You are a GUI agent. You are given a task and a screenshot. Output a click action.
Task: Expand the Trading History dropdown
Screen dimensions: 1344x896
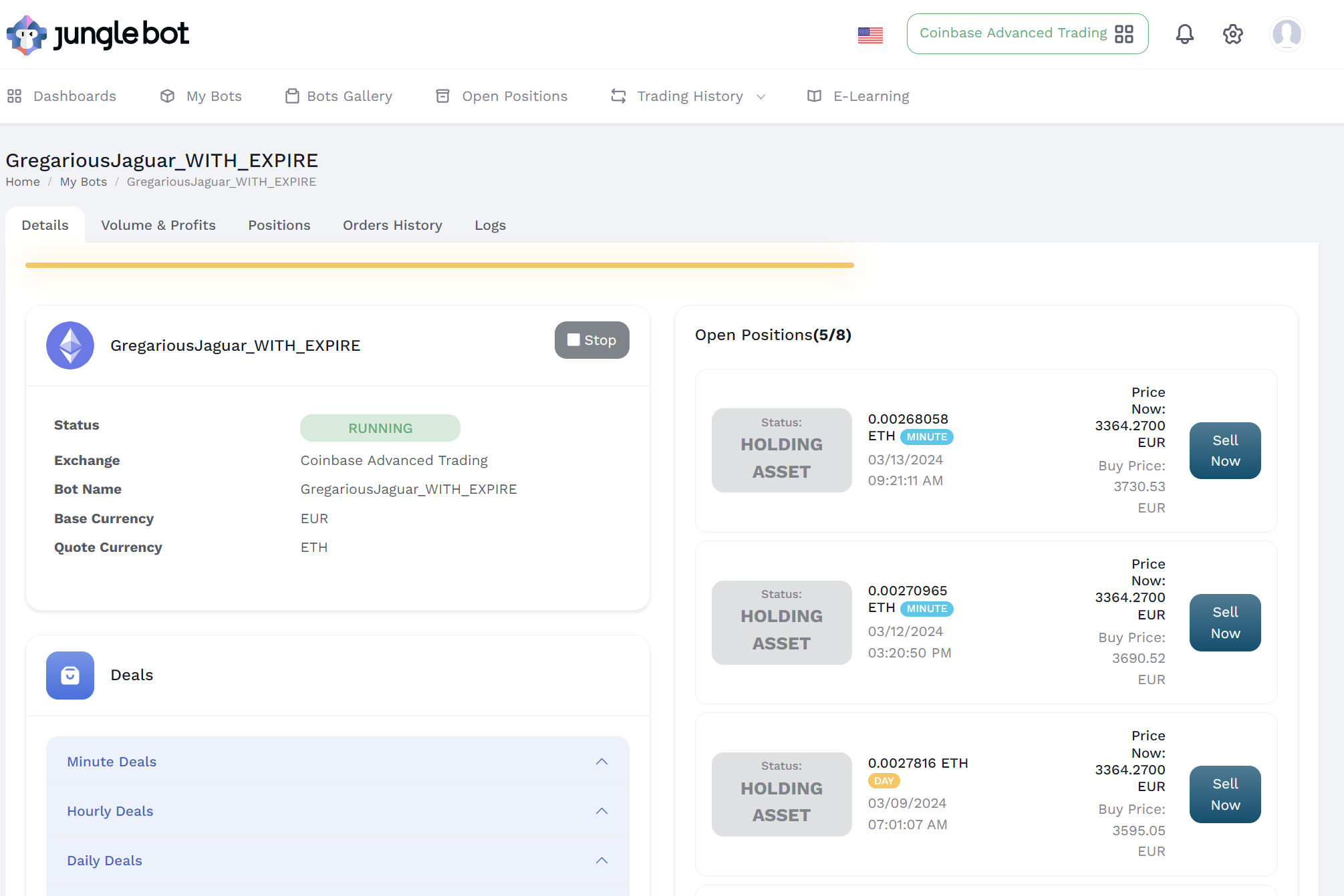(x=688, y=96)
